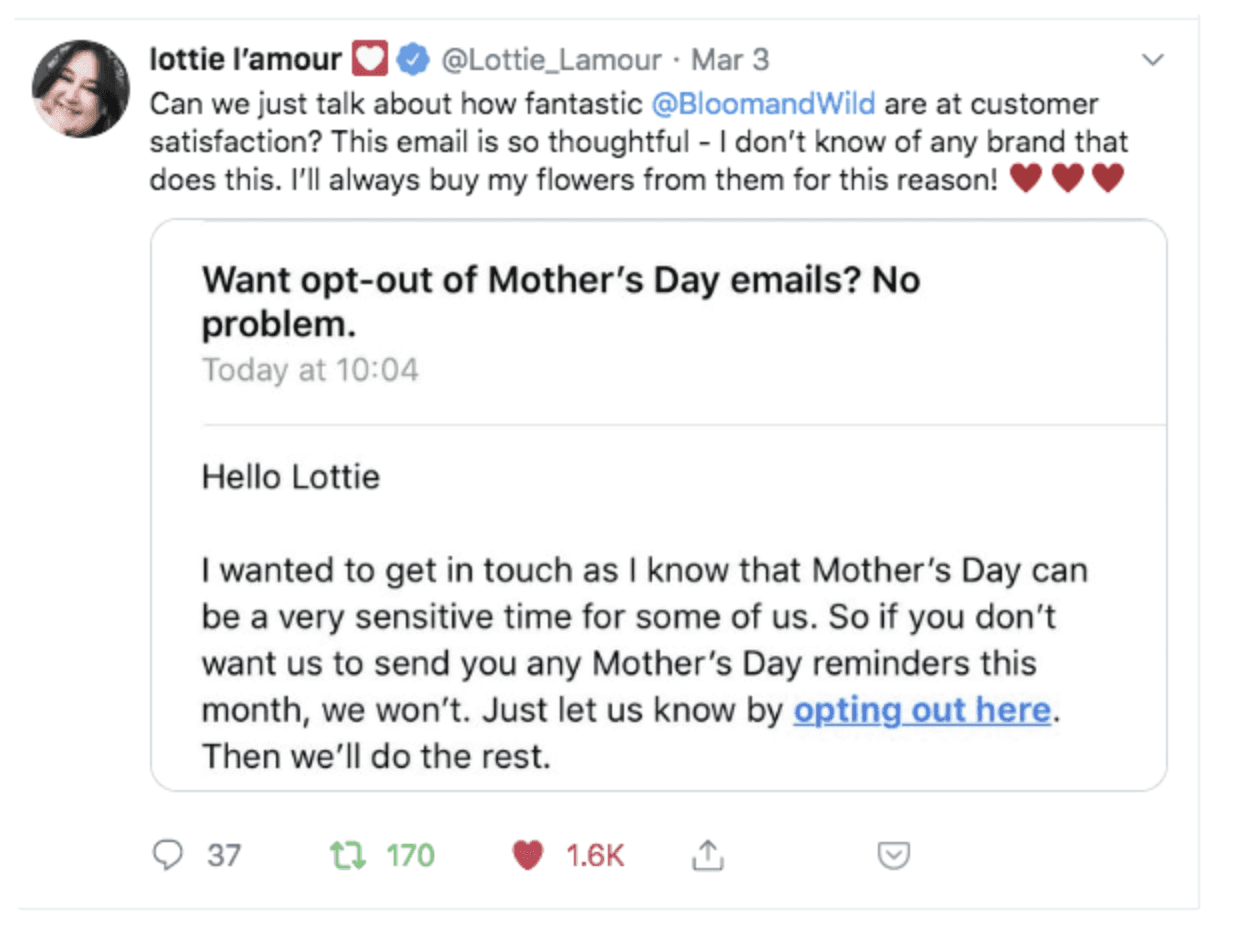Screen dimensions: 1234x940
Task: Click the 1.6K likes count
Action: click(595, 855)
